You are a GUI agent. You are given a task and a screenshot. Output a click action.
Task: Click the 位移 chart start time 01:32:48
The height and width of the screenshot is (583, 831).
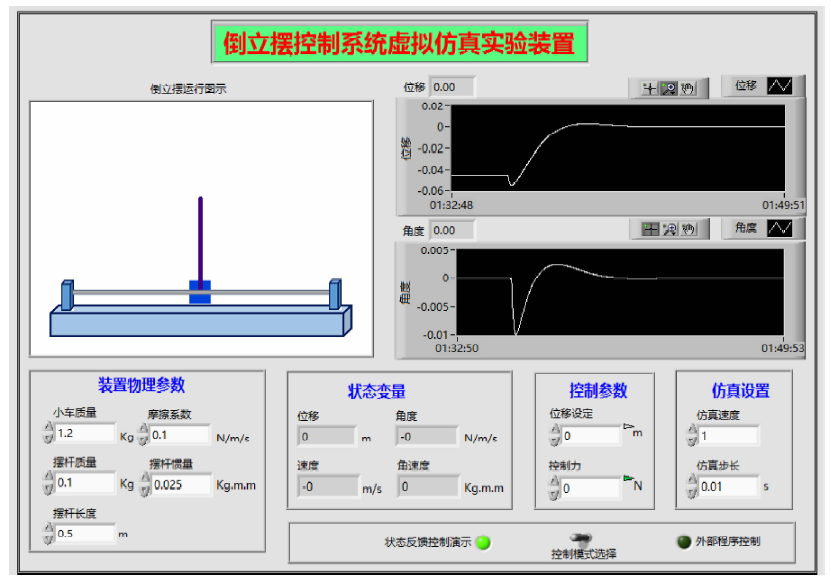pyautogui.click(x=451, y=205)
